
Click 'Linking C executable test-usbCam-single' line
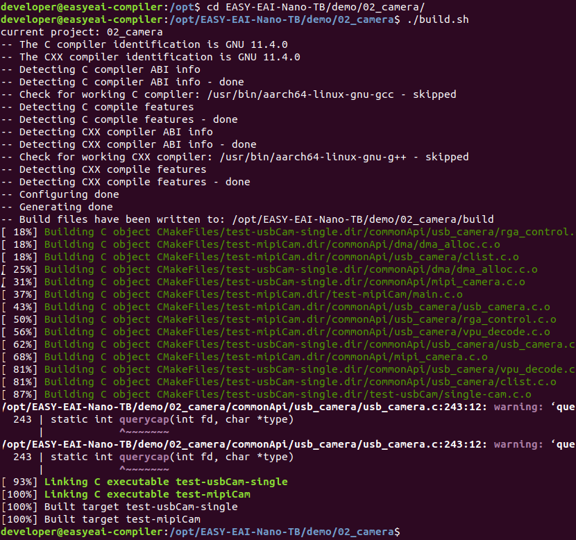click(144, 482)
